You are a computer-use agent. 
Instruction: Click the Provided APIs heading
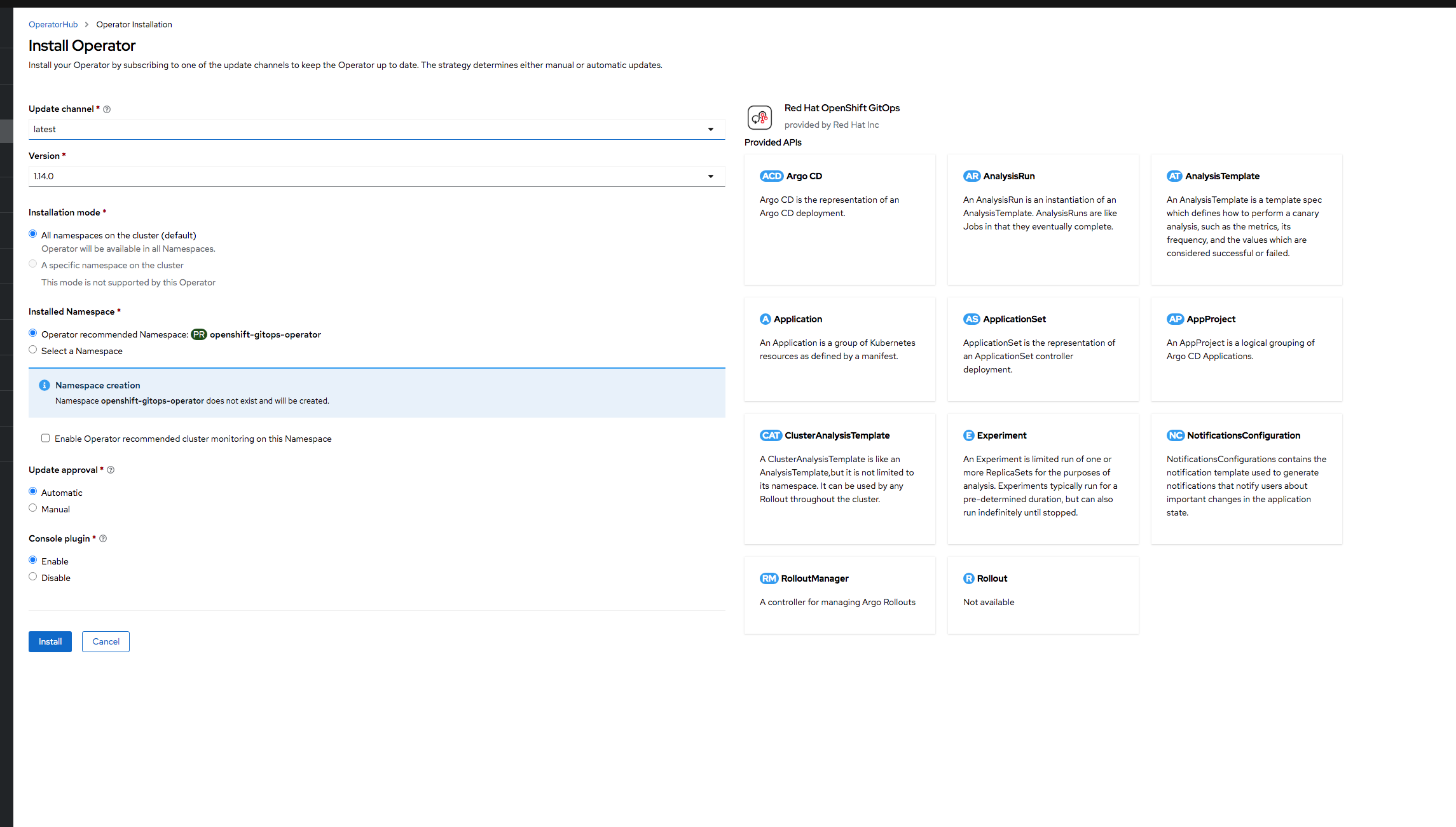coord(773,142)
